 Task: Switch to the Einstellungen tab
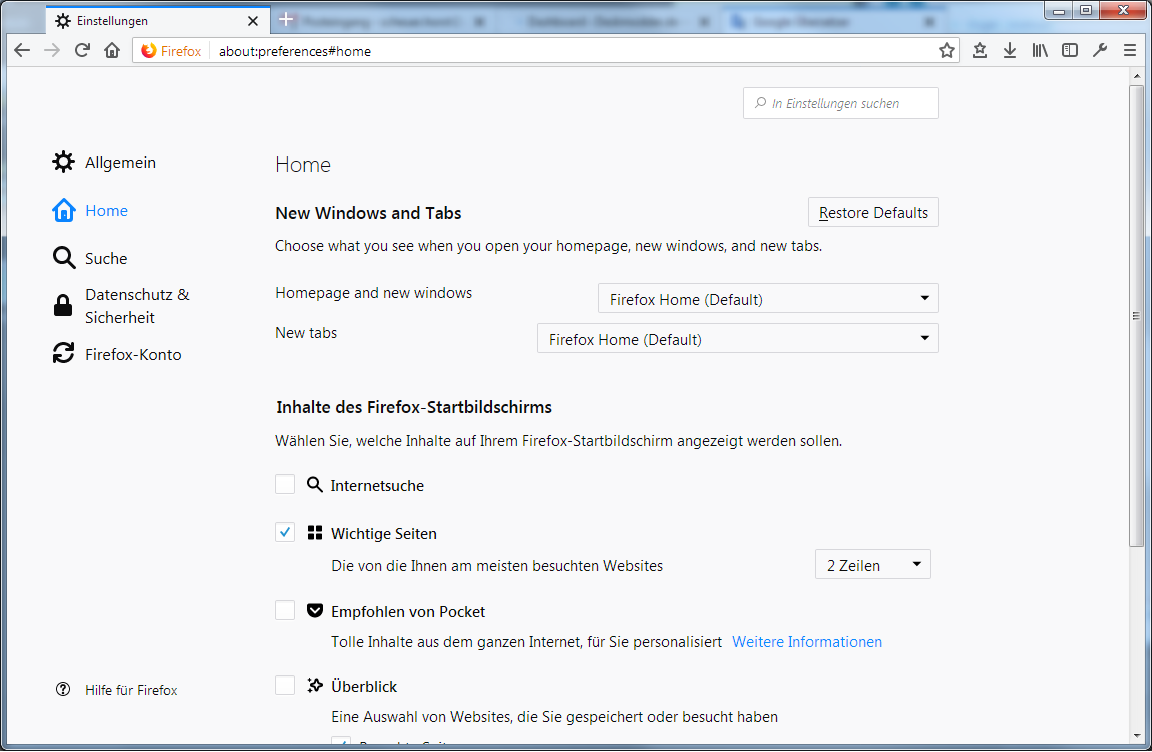point(157,21)
